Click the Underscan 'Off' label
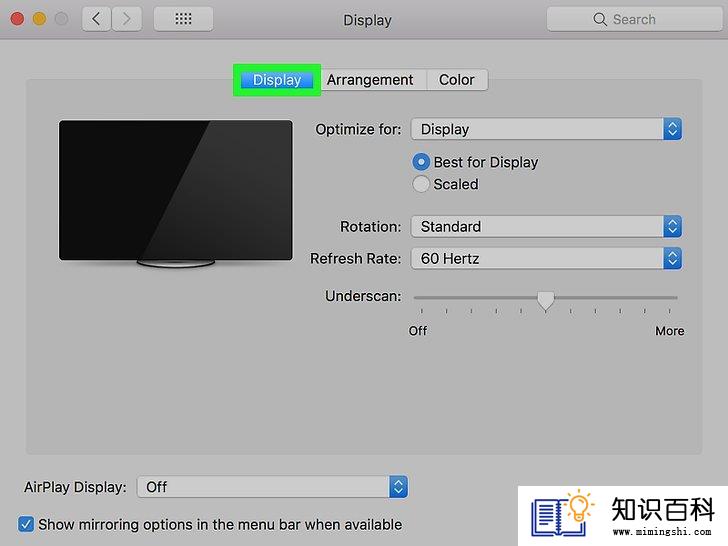The height and width of the screenshot is (546, 728). pyautogui.click(x=418, y=331)
